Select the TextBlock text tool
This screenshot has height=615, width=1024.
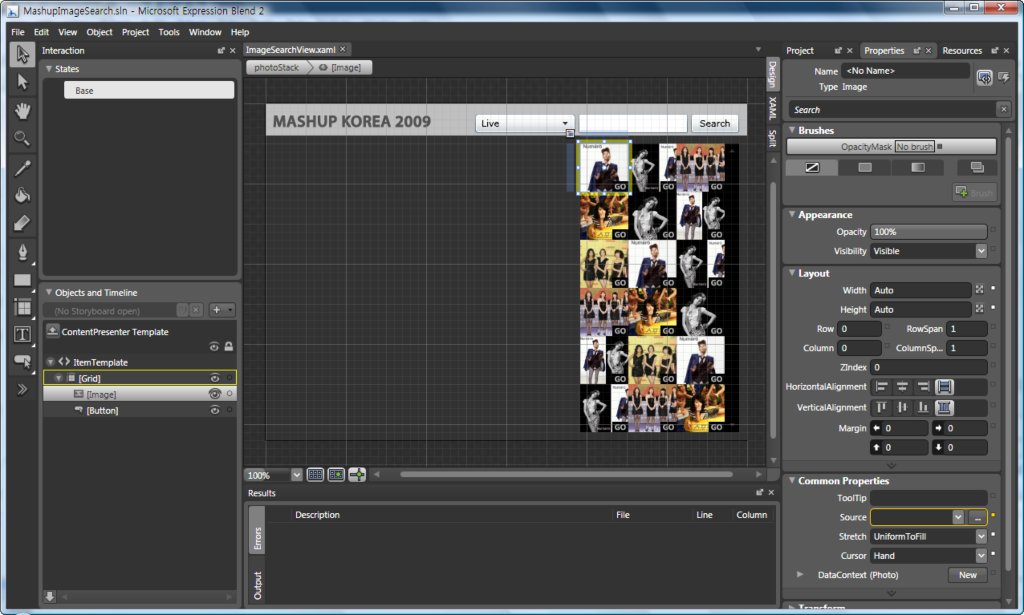pyautogui.click(x=22, y=334)
